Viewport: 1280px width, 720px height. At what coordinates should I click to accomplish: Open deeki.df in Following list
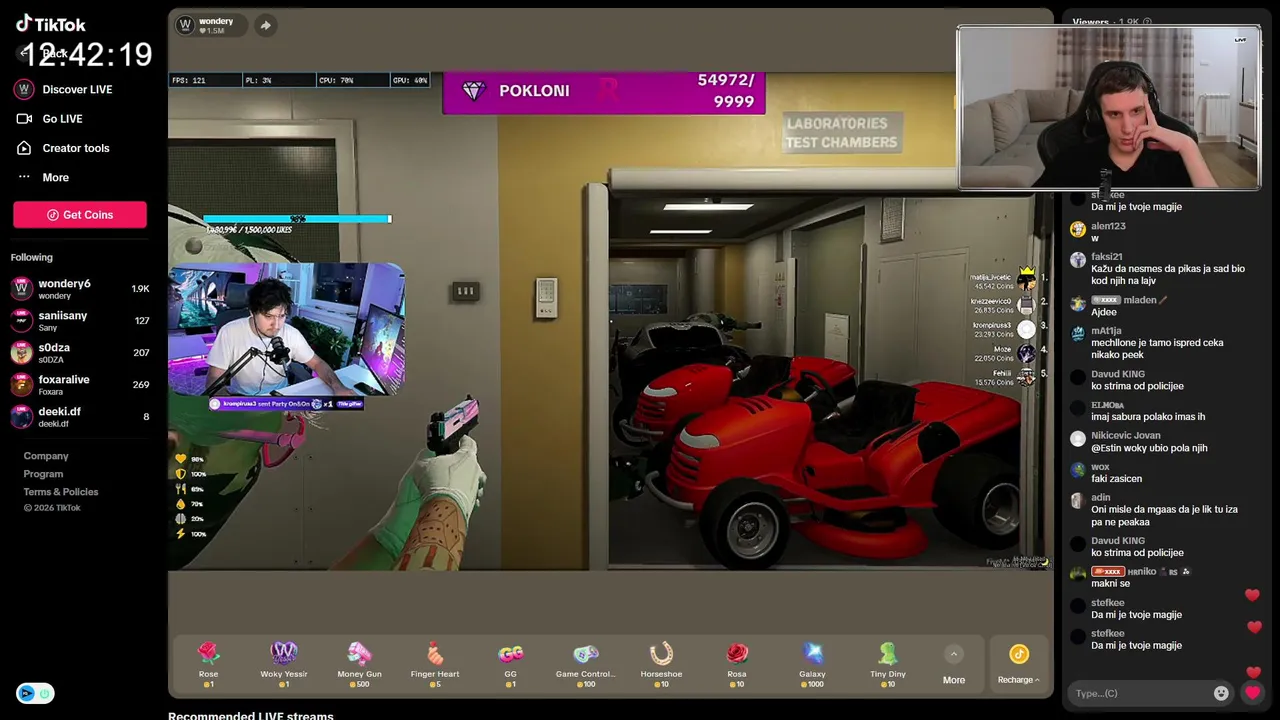80,417
